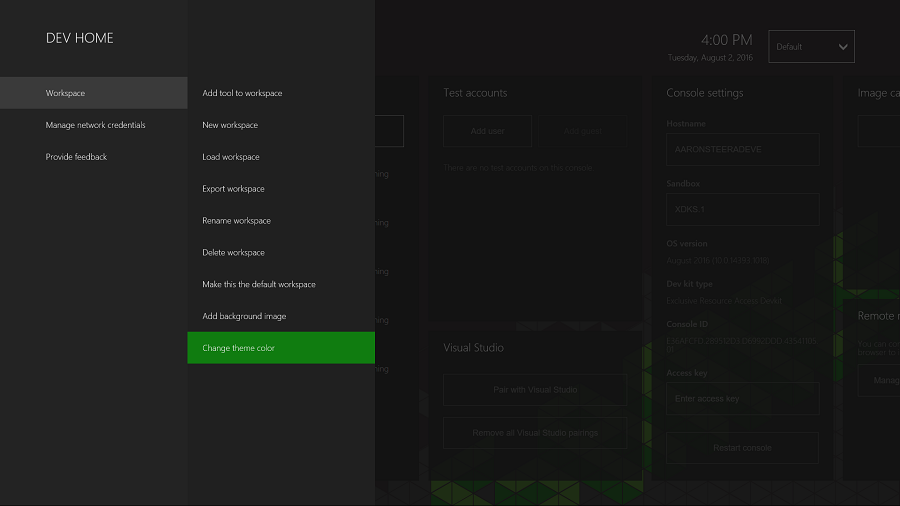Click Add tool to workspace

point(281,93)
